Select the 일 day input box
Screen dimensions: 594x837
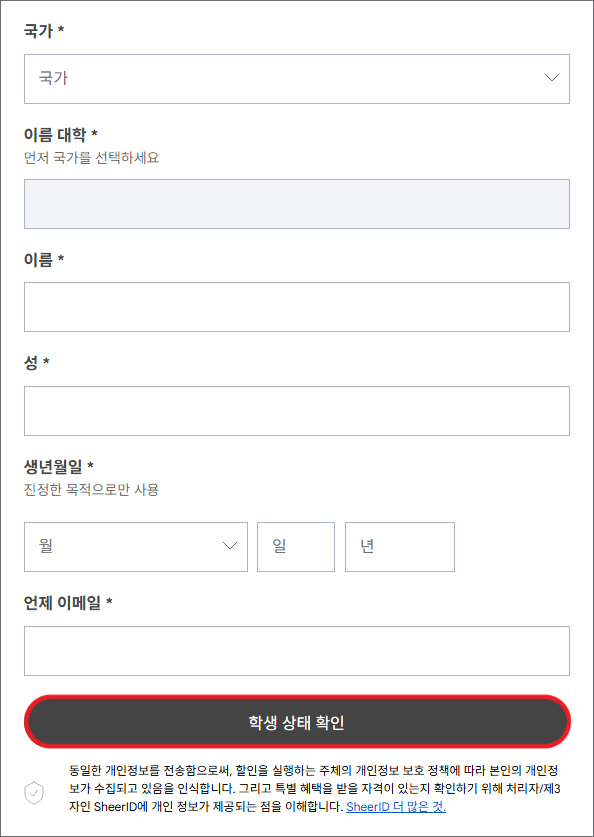296,547
